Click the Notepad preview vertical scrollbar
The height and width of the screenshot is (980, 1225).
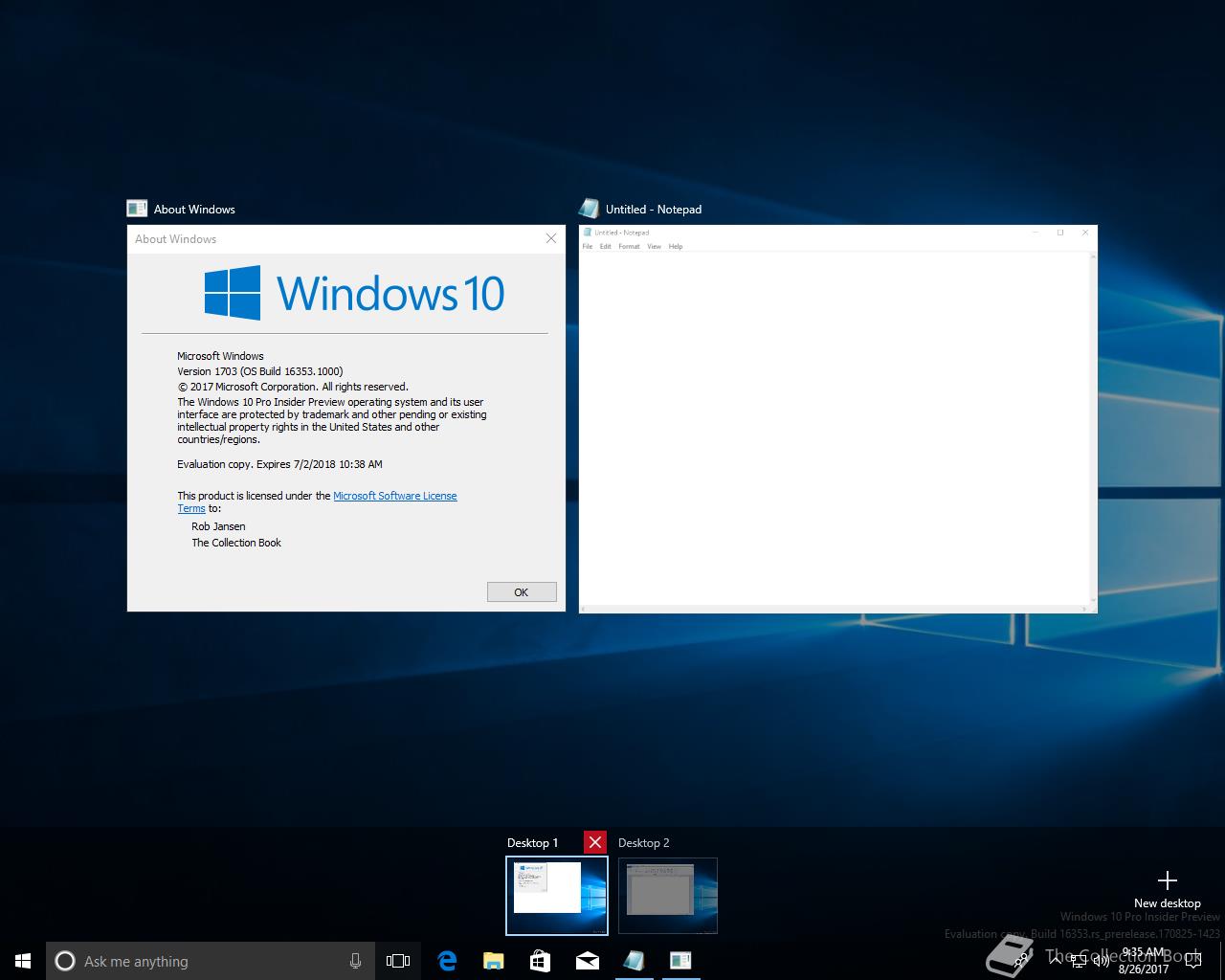(x=1094, y=428)
